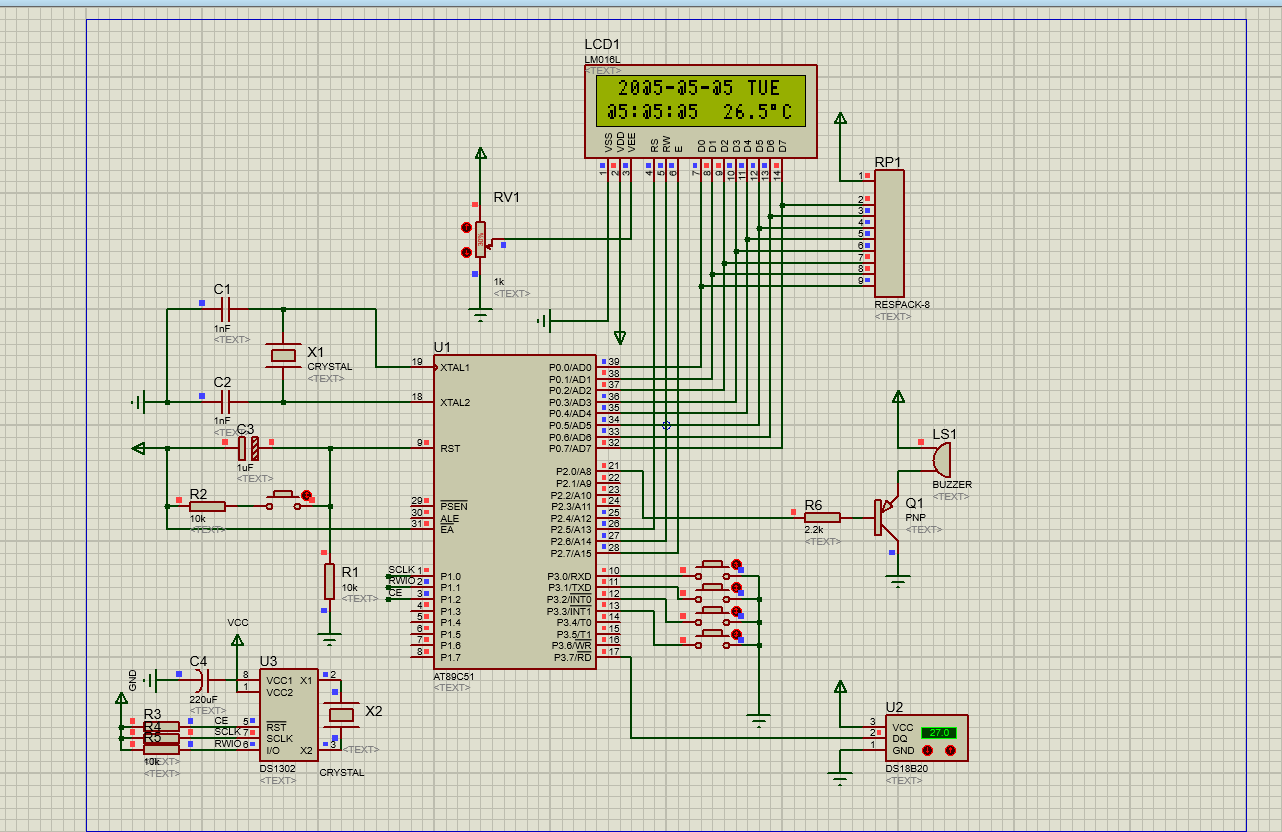Push the reset button next to R2
This screenshot has width=1282, height=832.
pos(283,499)
